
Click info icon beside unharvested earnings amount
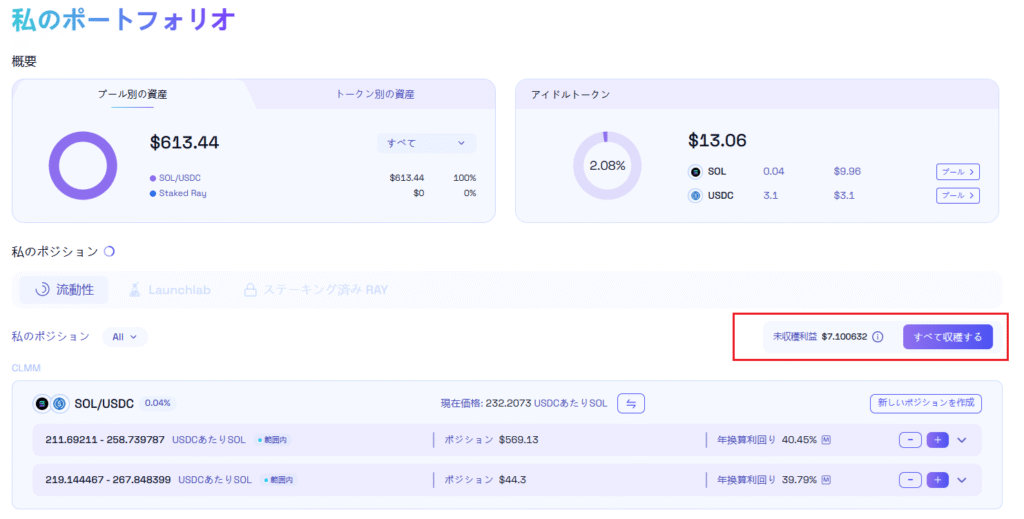click(x=877, y=337)
